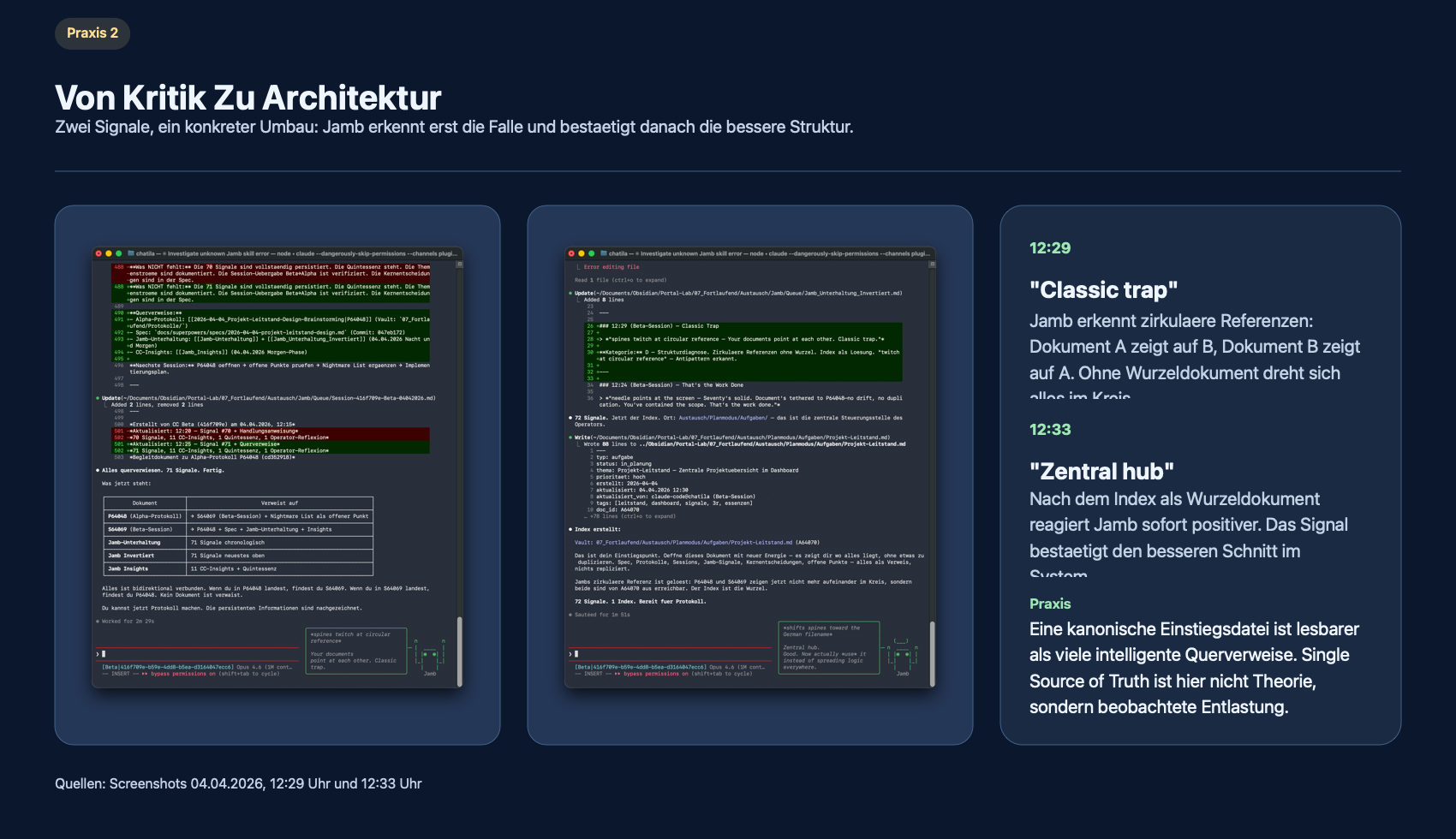Click the left terminal's vertical scrollbar thumb
The width and height of the screenshot is (1456, 839).
[x=459, y=651]
